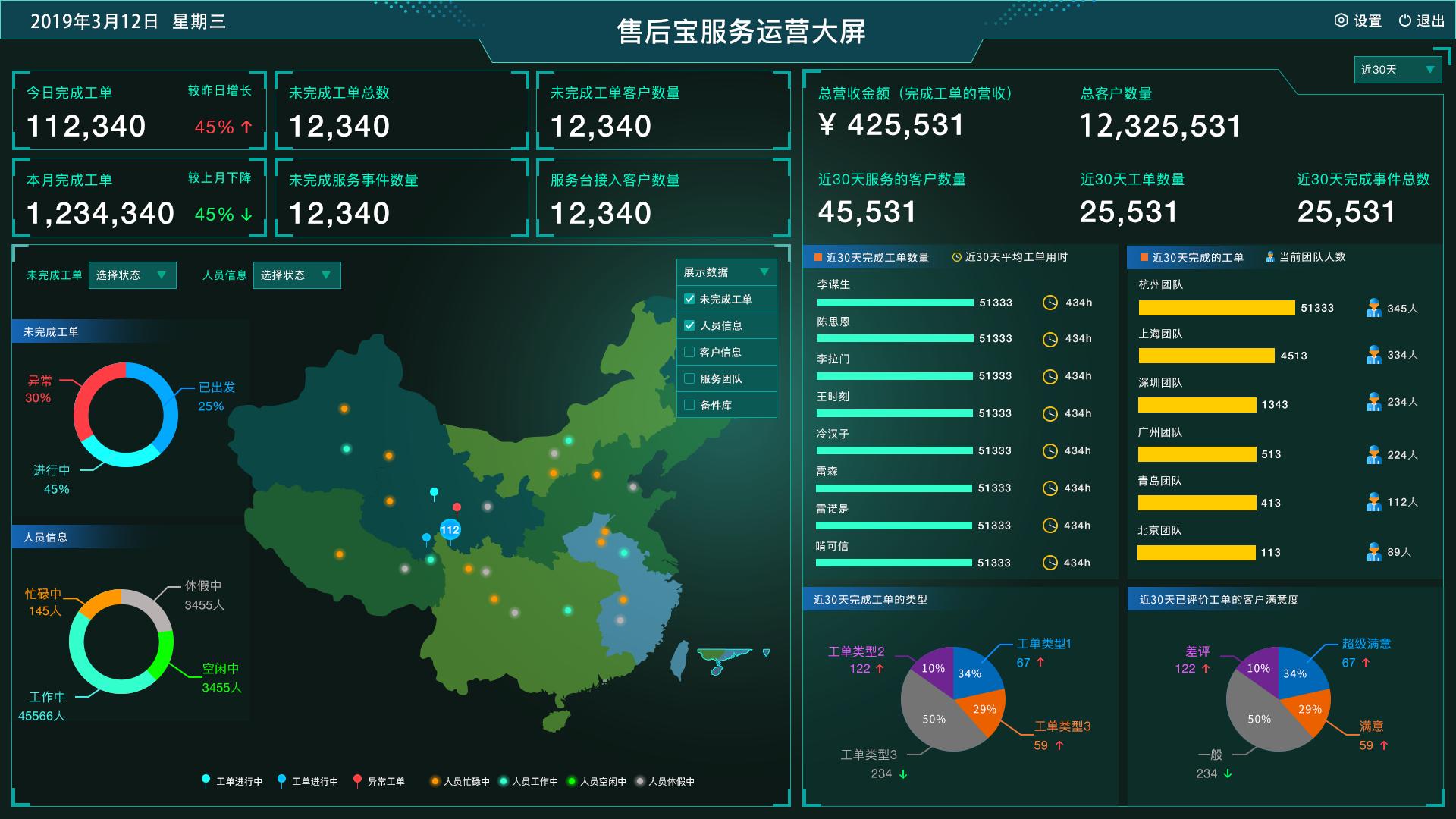Click the clock icon in 唷可信 row
1456x819 pixels.
(1050, 563)
